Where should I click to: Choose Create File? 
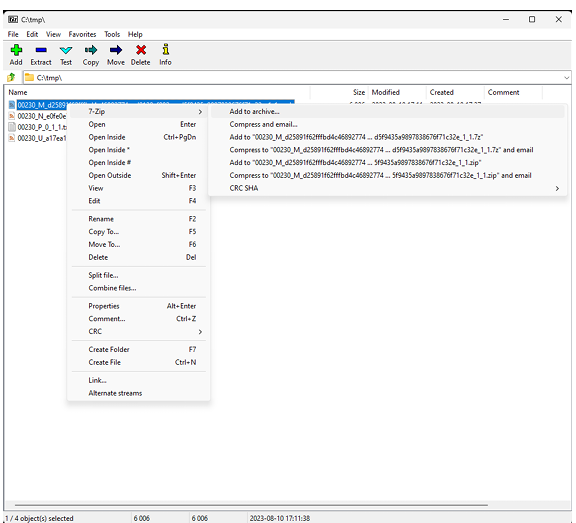(139, 363)
